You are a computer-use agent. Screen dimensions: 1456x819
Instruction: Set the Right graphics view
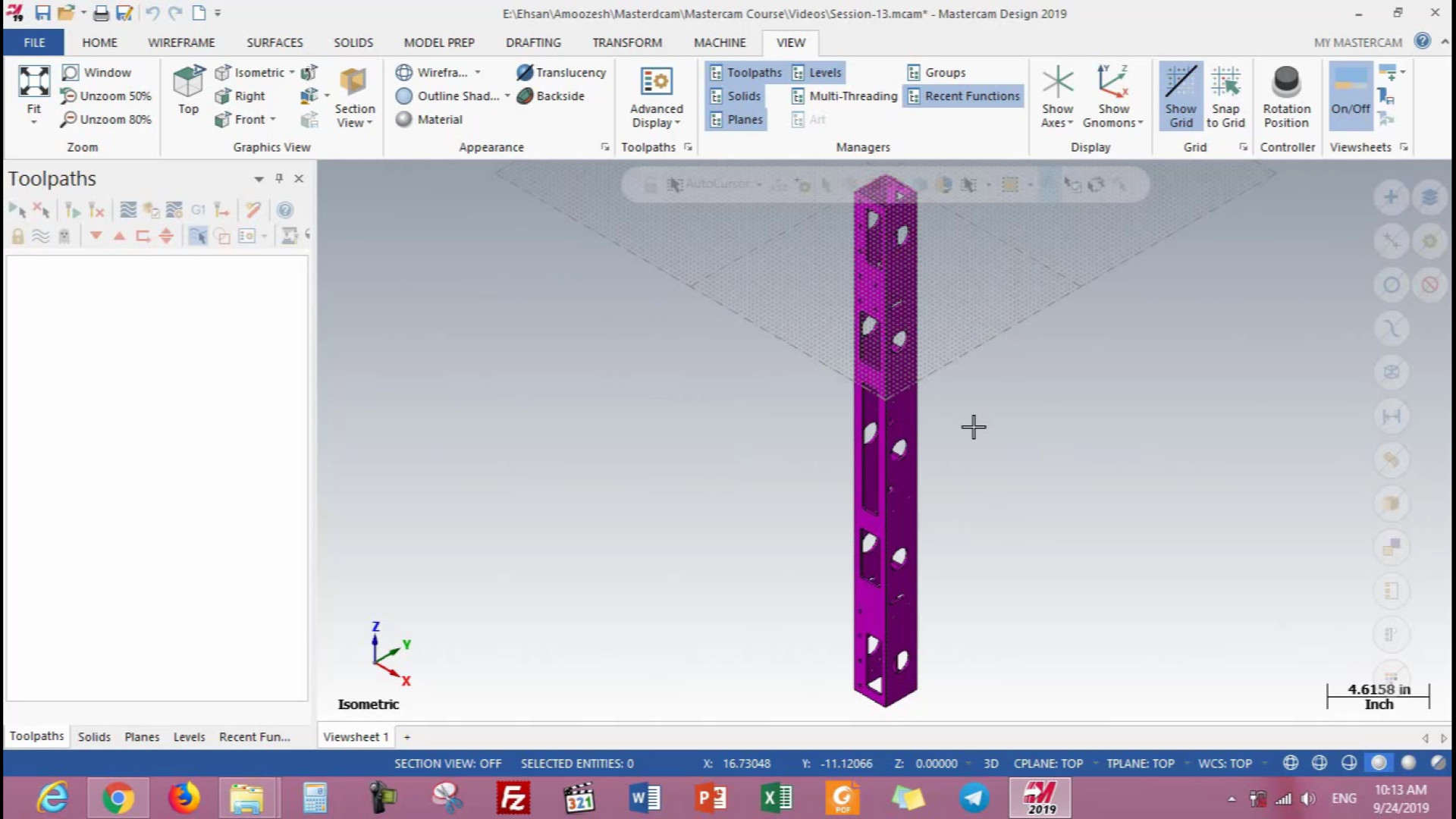240,96
